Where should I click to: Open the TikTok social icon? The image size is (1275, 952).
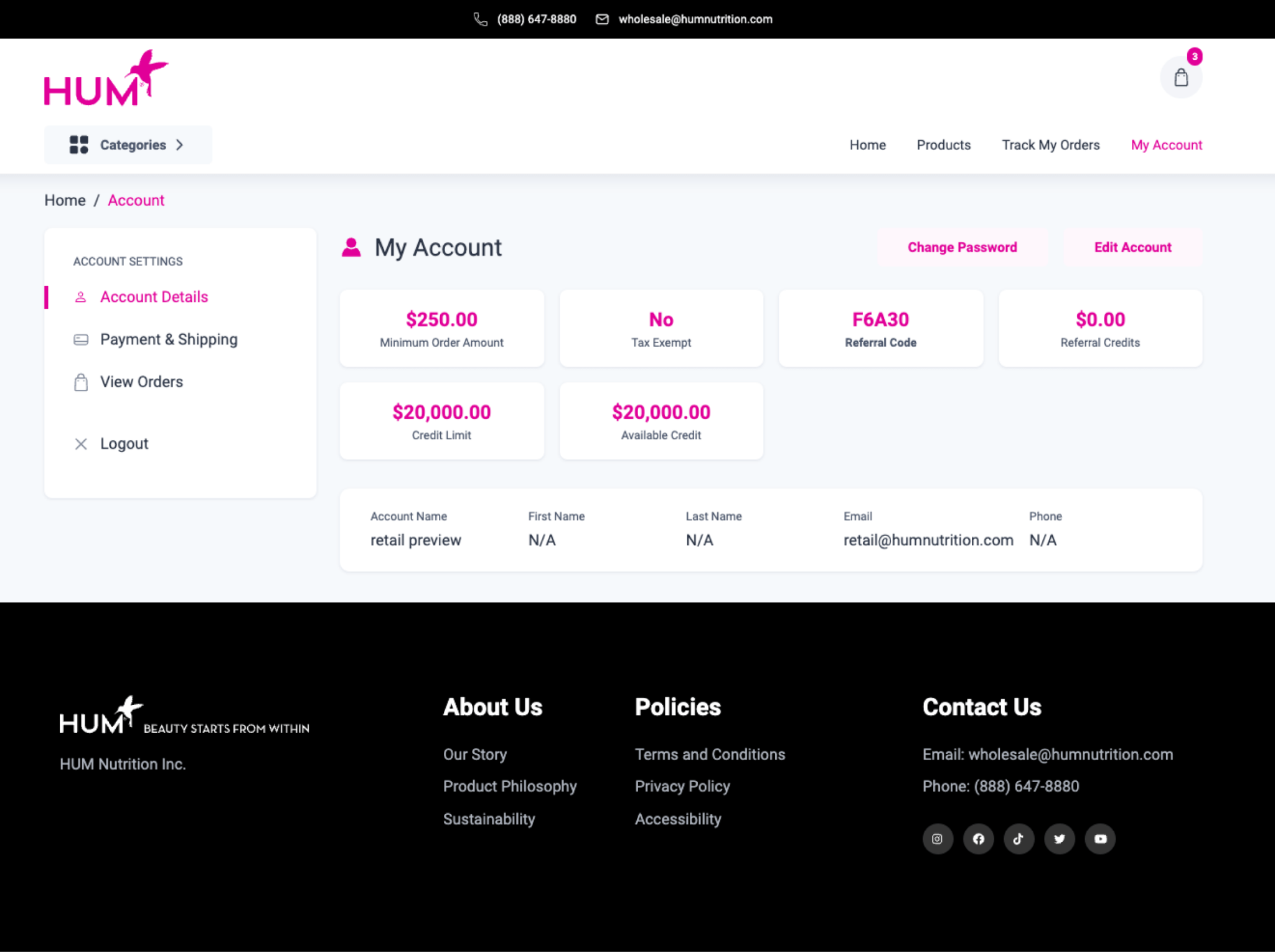tap(1019, 839)
